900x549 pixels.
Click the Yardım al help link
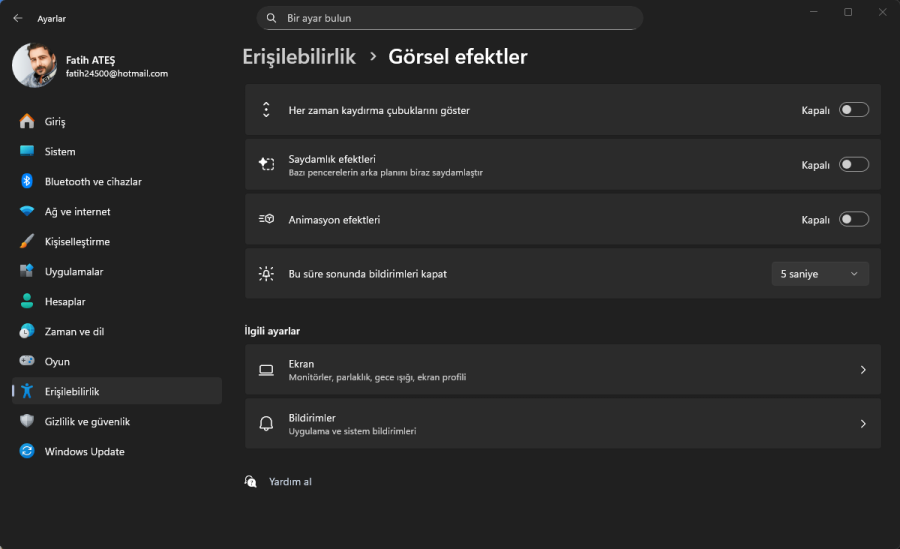[290, 481]
